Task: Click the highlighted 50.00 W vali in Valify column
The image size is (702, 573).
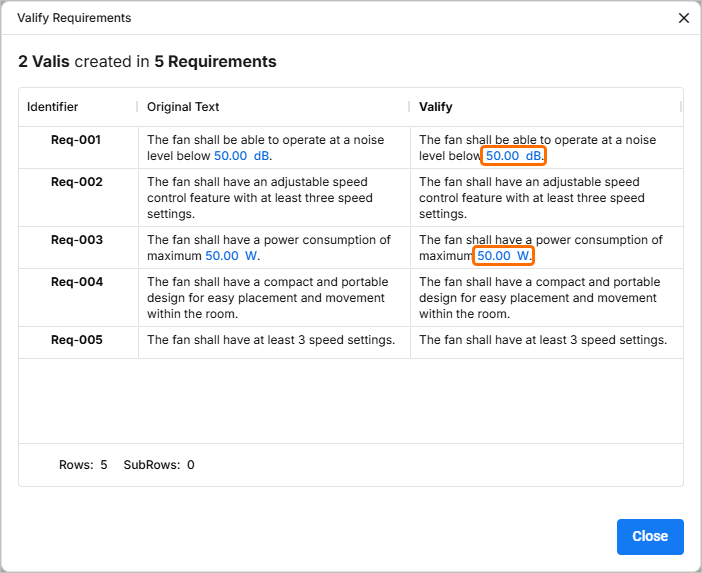Action: pos(504,256)
